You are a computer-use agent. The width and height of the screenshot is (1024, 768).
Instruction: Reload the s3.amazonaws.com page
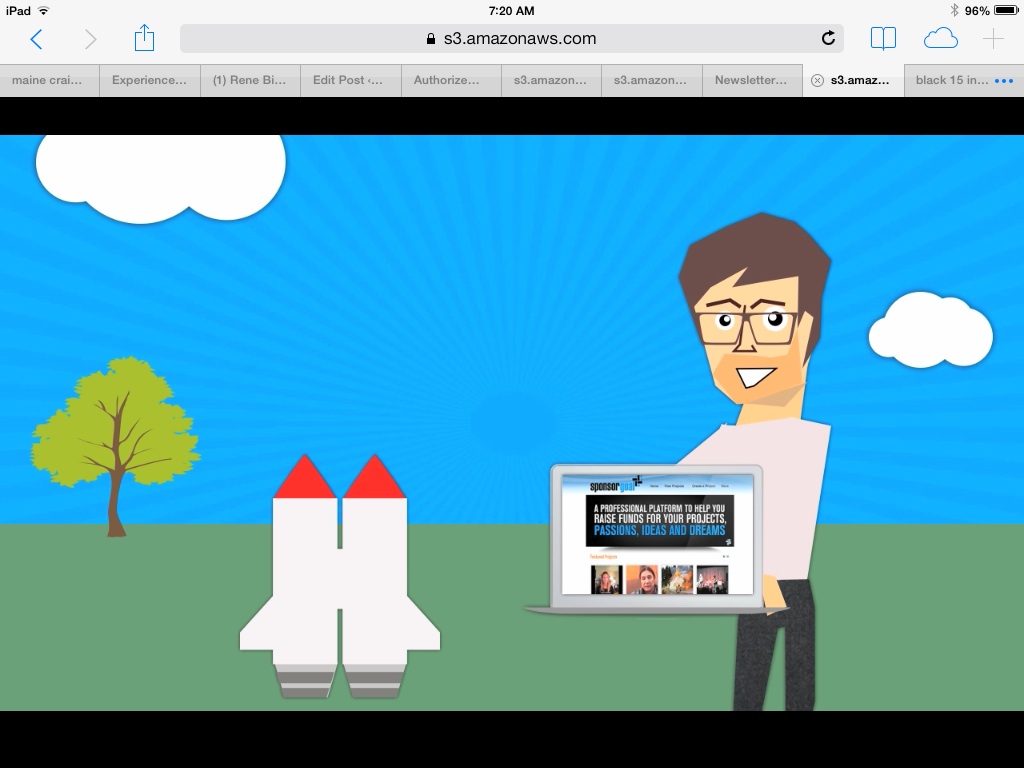click(828, 39)
